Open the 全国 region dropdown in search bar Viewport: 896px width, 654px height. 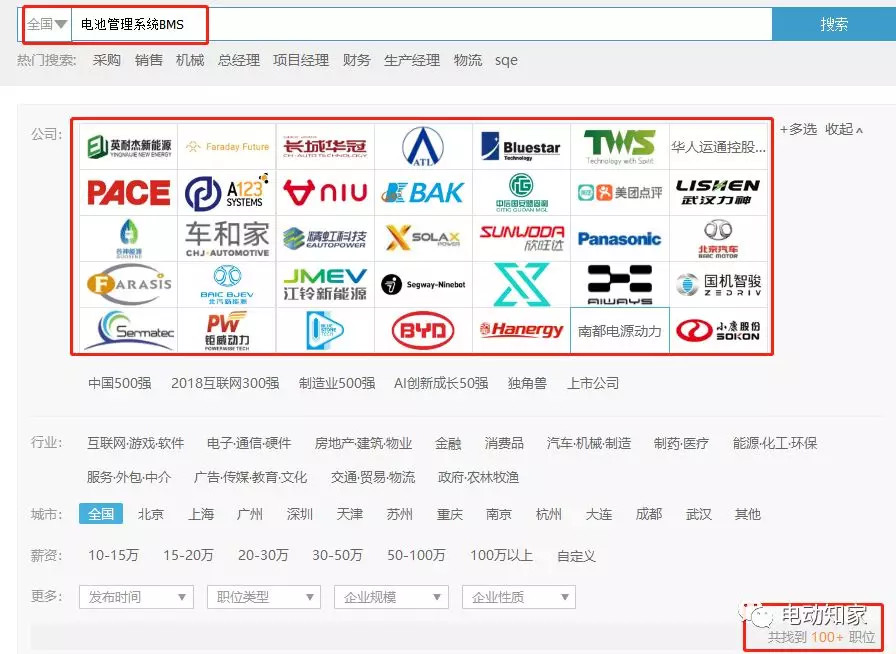47,24
